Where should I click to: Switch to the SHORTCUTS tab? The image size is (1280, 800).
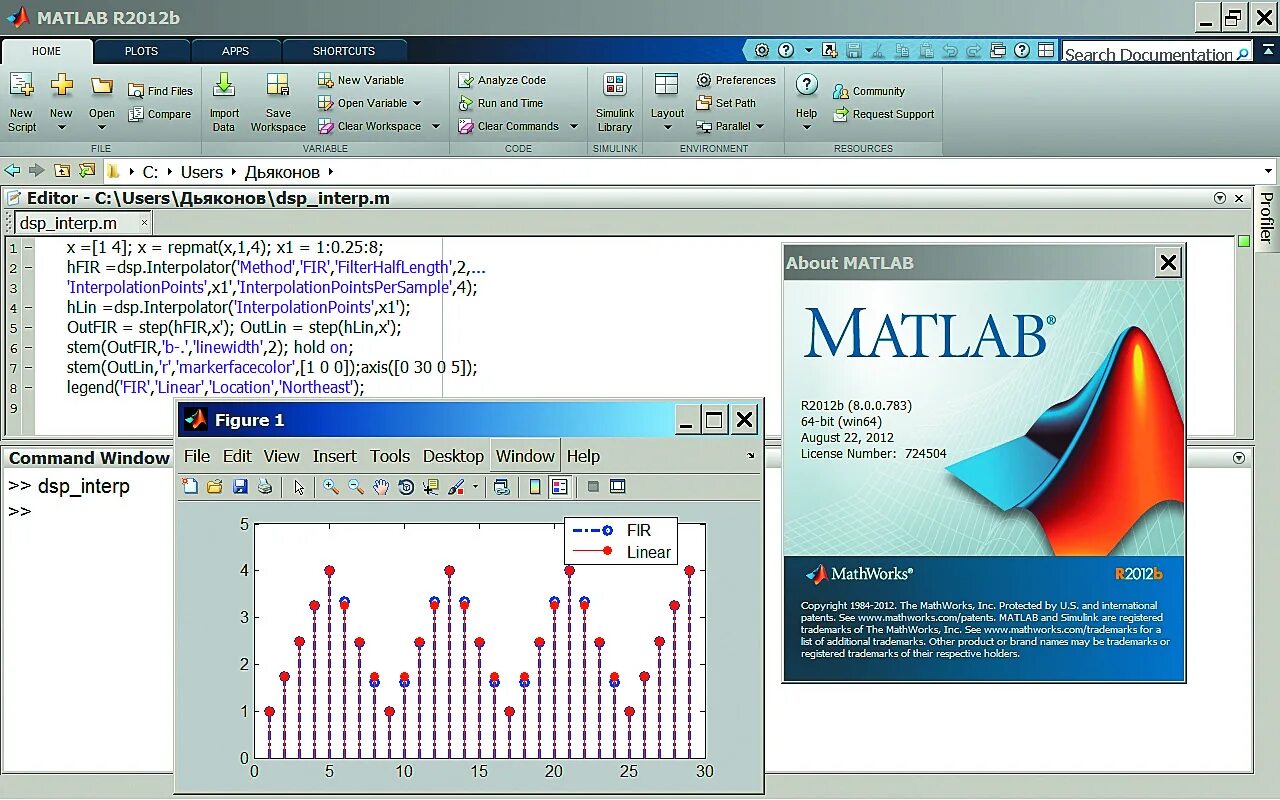coord(344,51)
